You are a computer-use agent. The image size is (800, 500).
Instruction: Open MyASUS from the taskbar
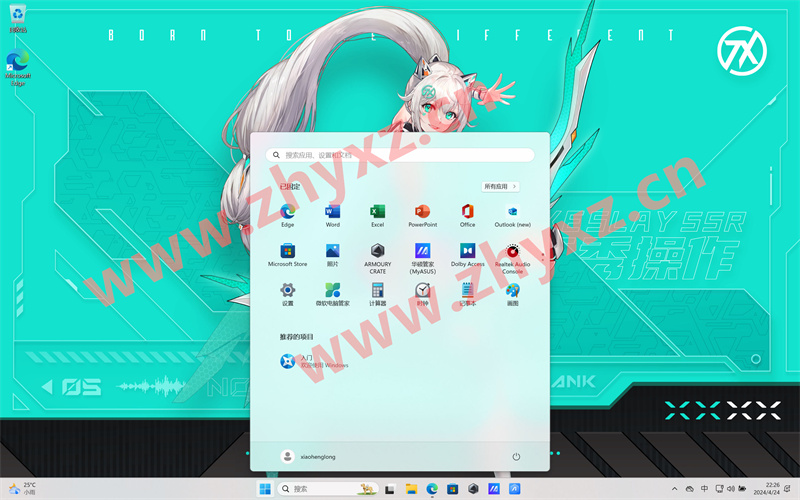(x=494, y=489)
